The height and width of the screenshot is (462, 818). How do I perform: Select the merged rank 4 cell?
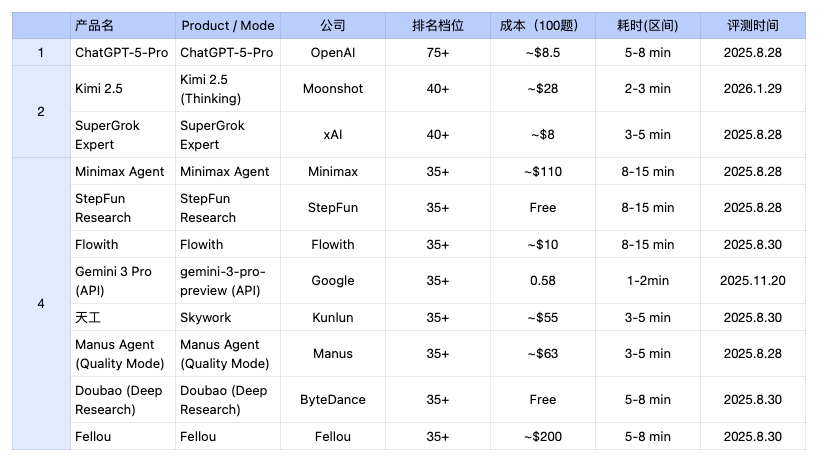pyautogui.click(x=41, y=303)
